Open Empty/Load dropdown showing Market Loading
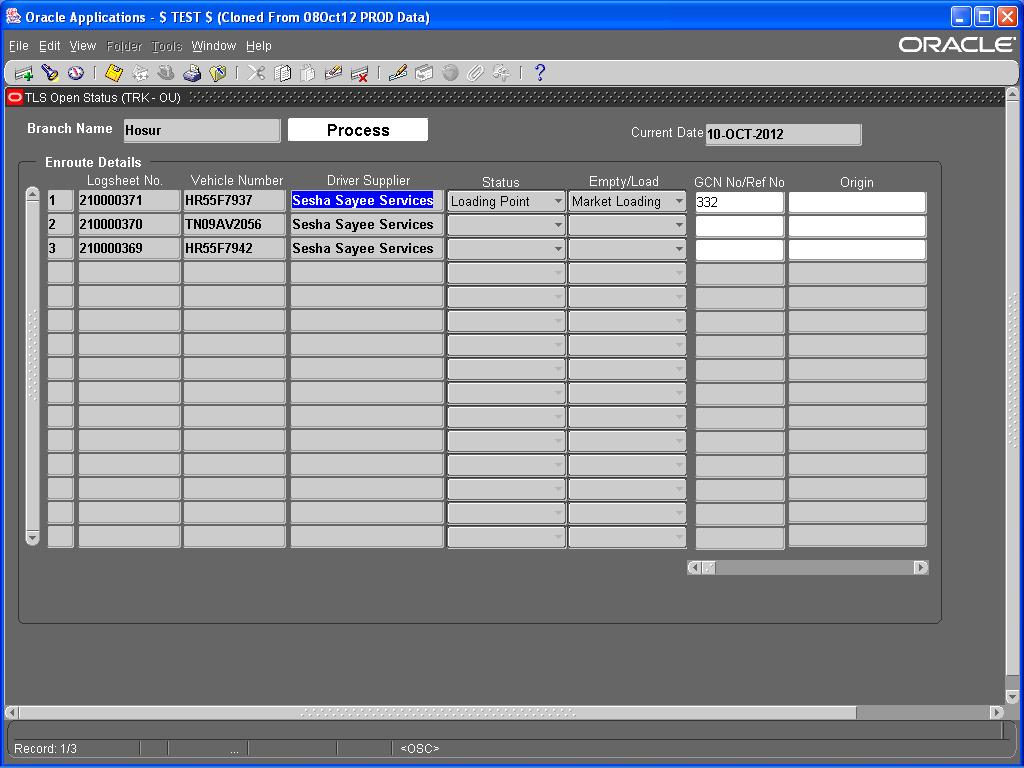This screenshot has height=768, width=1024. pos(627,202)
